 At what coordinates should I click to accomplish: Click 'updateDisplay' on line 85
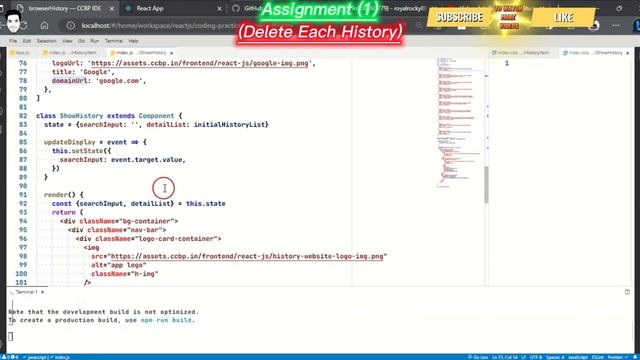(69, 142)
